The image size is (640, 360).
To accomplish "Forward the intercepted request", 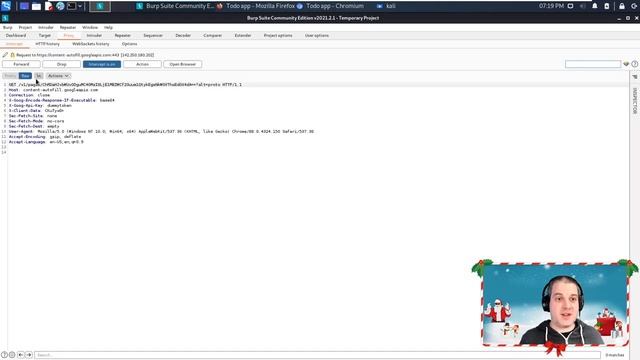I will 21,64.
